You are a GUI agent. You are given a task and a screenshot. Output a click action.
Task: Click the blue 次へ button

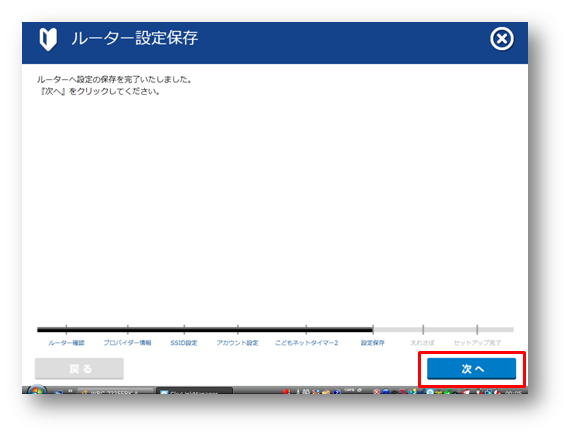[x=471, y=369]
